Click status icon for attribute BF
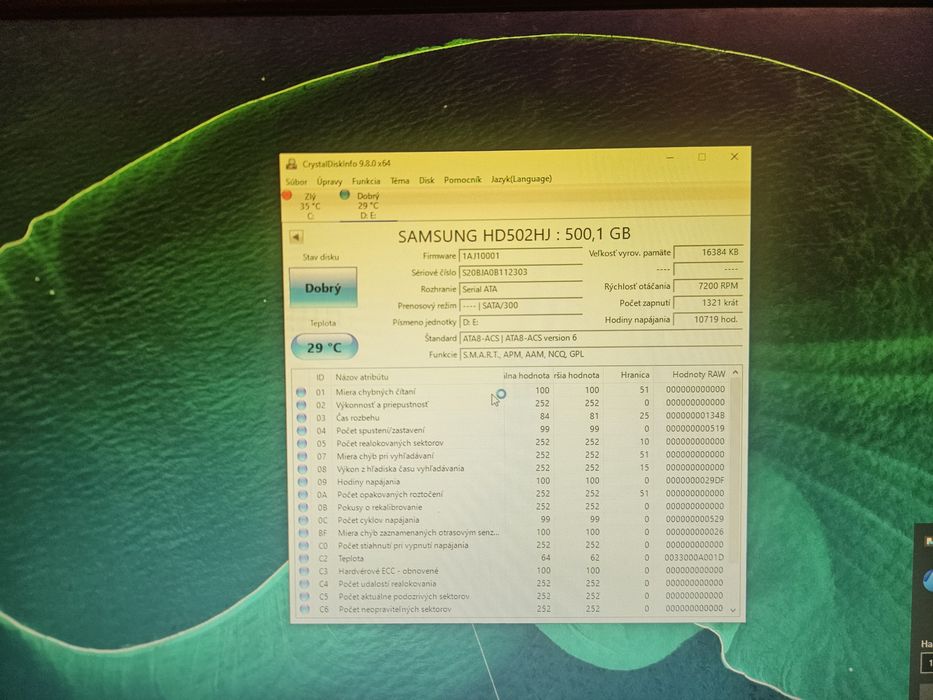Screen dimensions: 933x700 point(303,533)
